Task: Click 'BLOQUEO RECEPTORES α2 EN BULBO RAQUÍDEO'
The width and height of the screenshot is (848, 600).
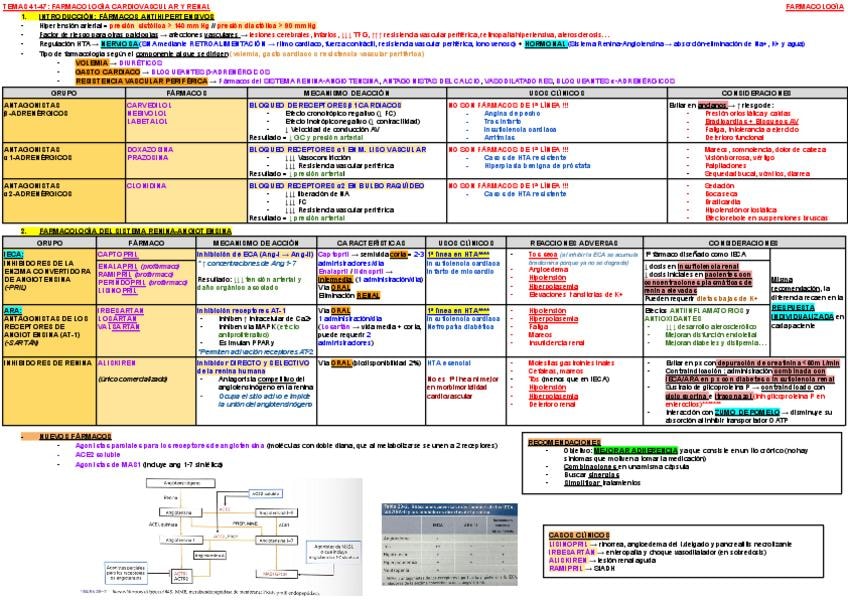Action: [336, 186]
